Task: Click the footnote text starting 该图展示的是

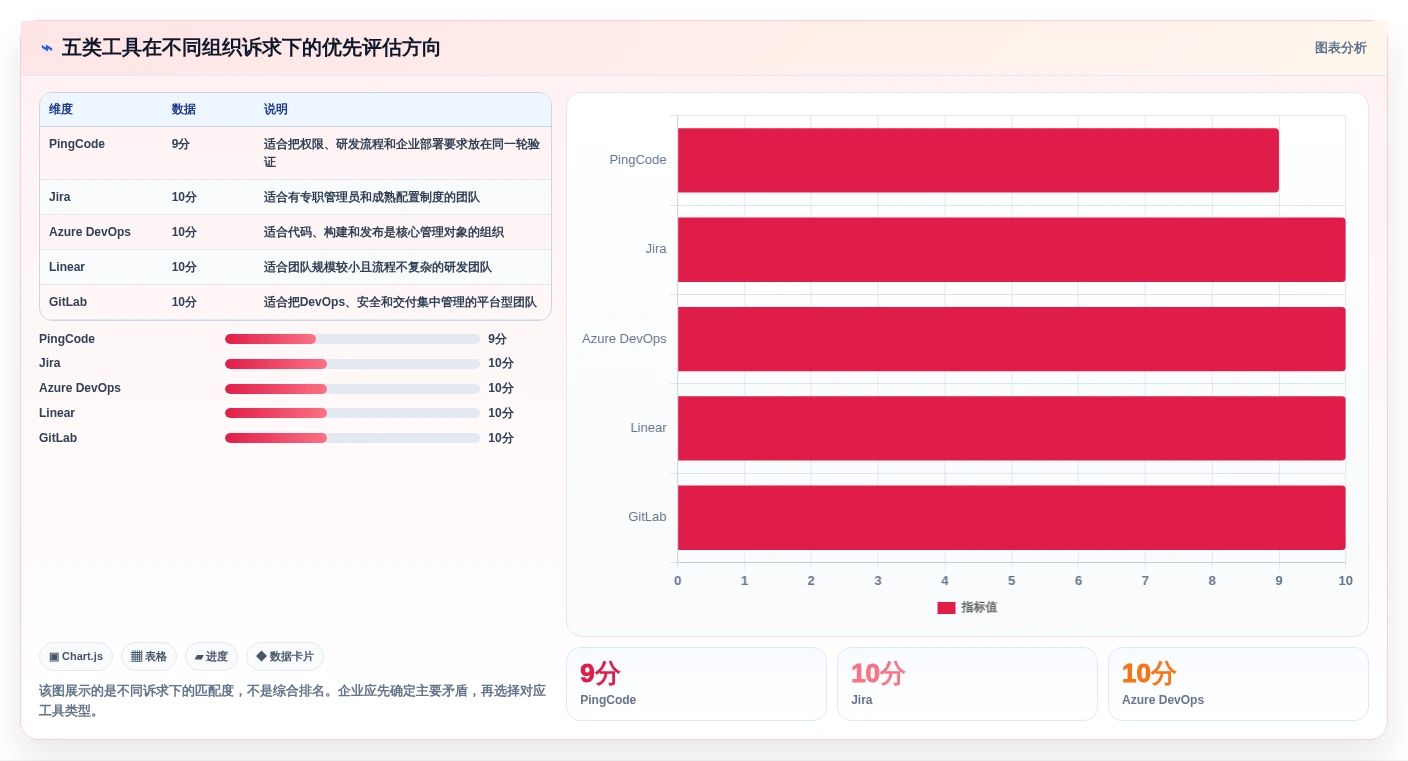Action: click(292, 701)
